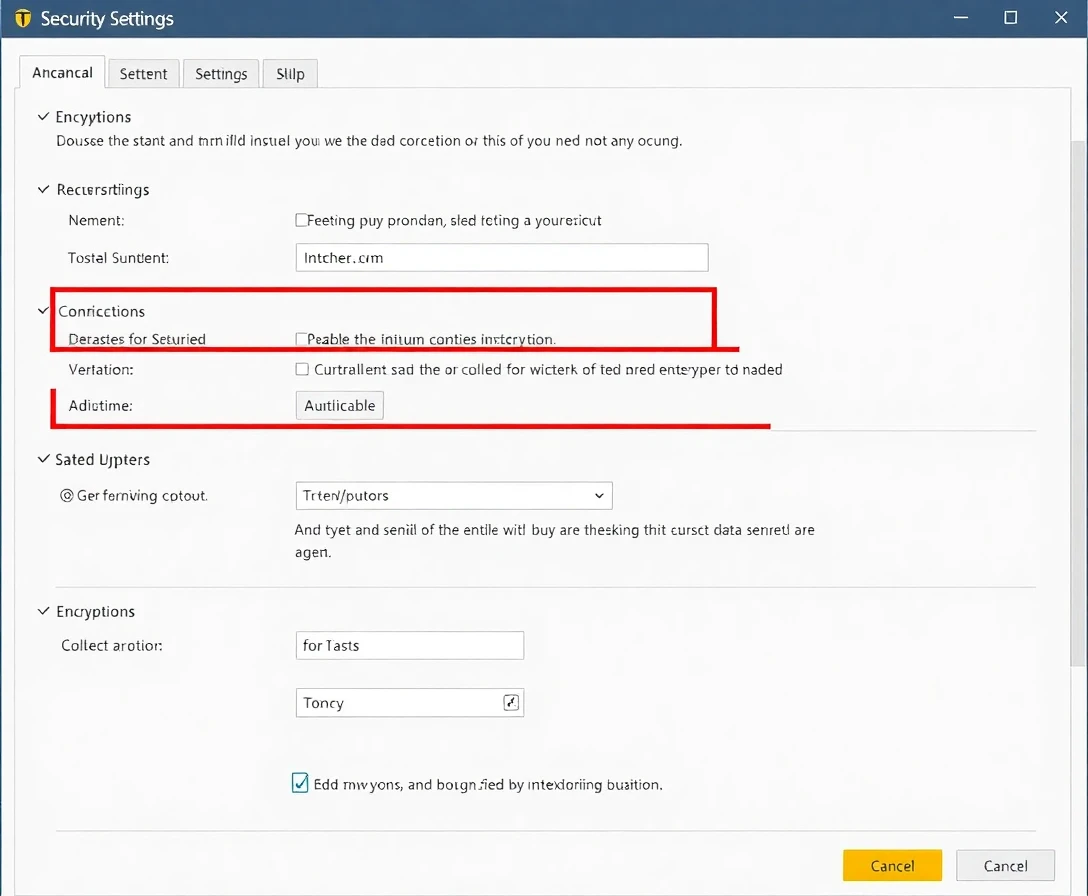Uncheck the Edd mwyons checkbox
The image size is (1088, 896).
click(300, 783)
